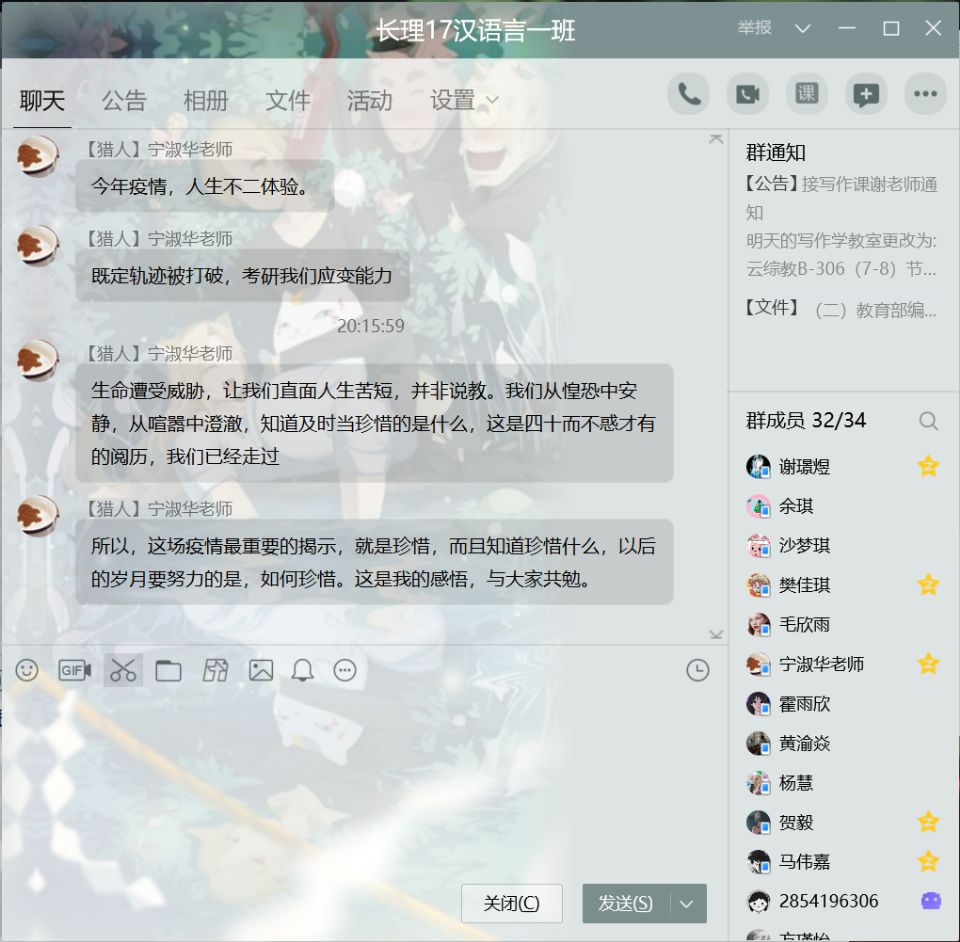This screenshot has width=960, height=942.
Task: Click the GIF recording icon
Action: [75, 670]
